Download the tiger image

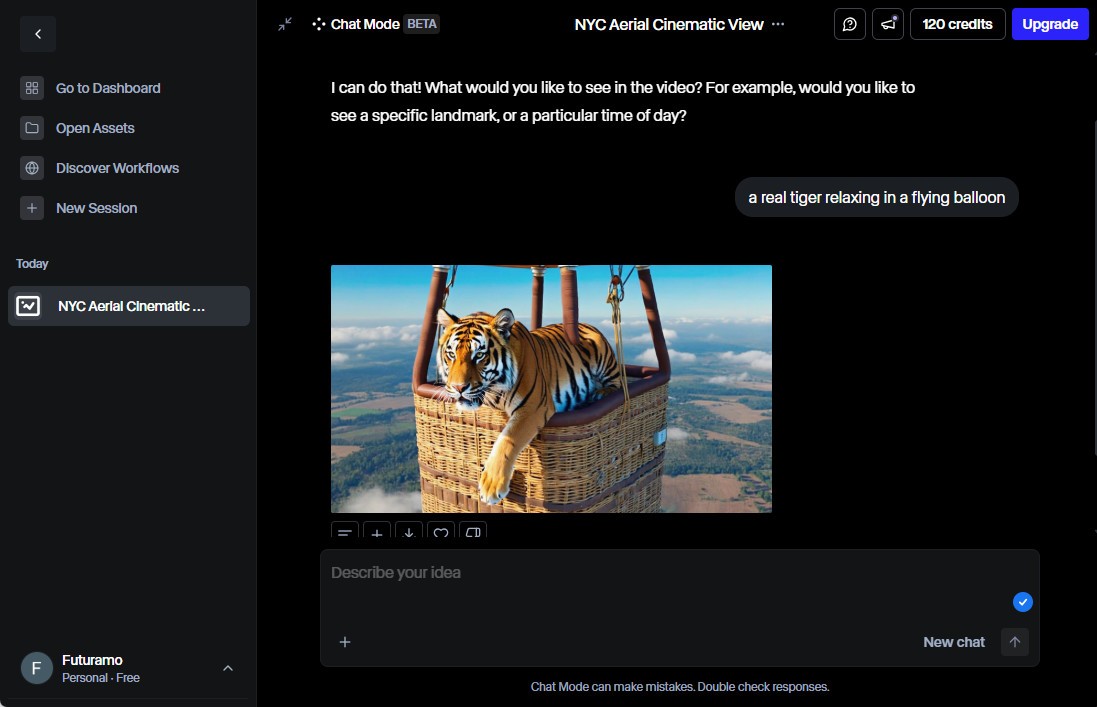tap(409, 531)
